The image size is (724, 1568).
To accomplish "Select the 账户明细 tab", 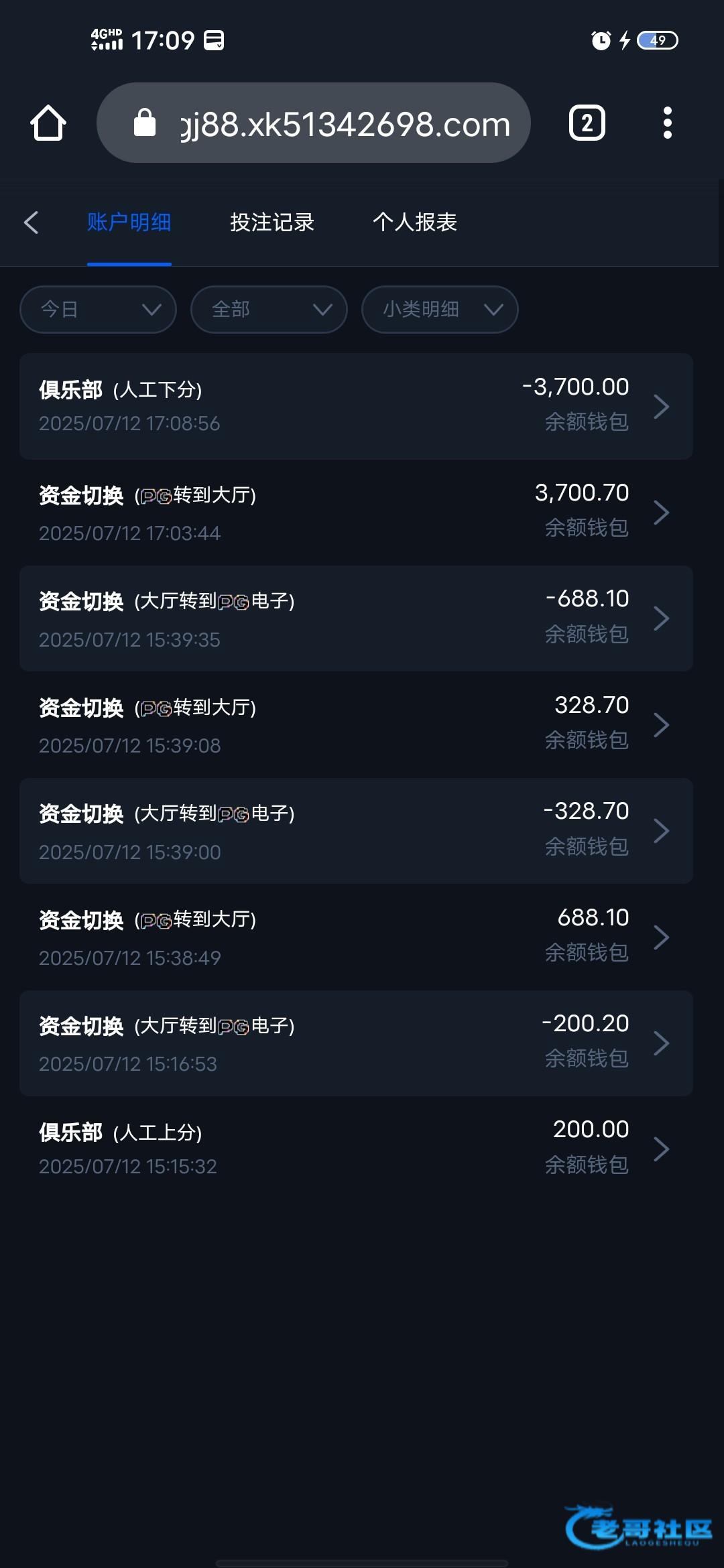I will coord(129,222).
